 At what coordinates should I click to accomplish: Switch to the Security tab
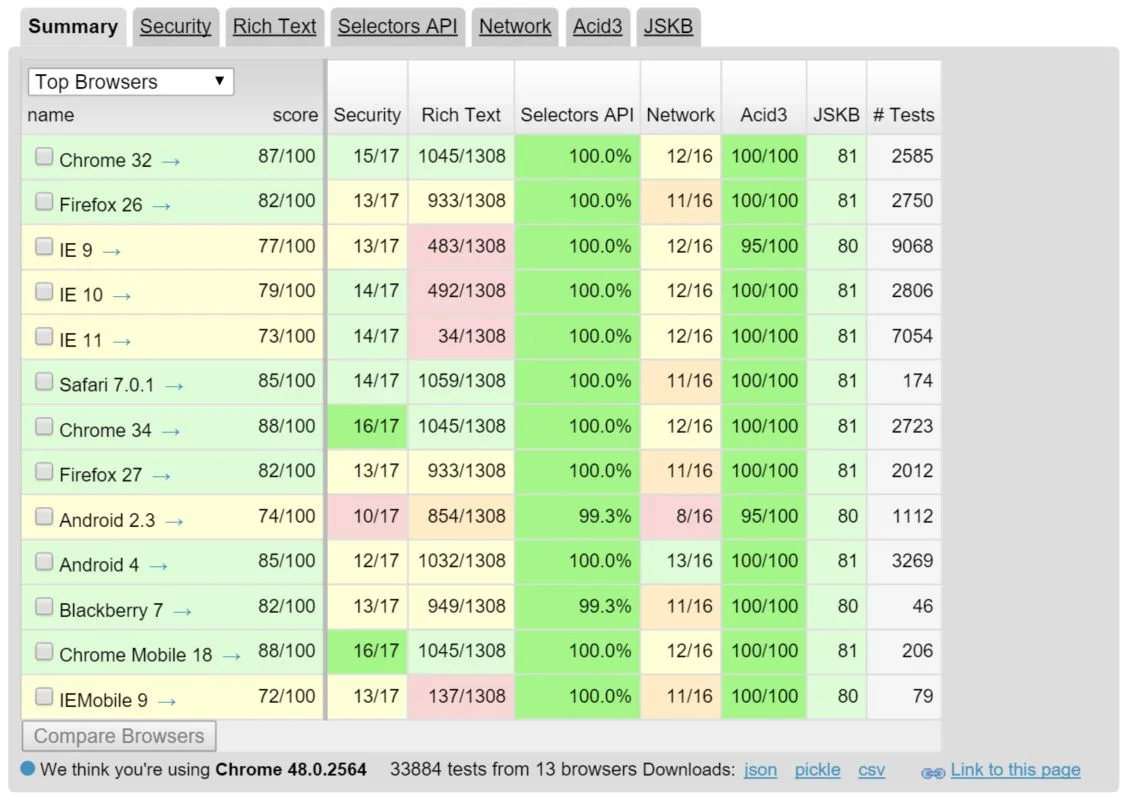coord(175,27)
